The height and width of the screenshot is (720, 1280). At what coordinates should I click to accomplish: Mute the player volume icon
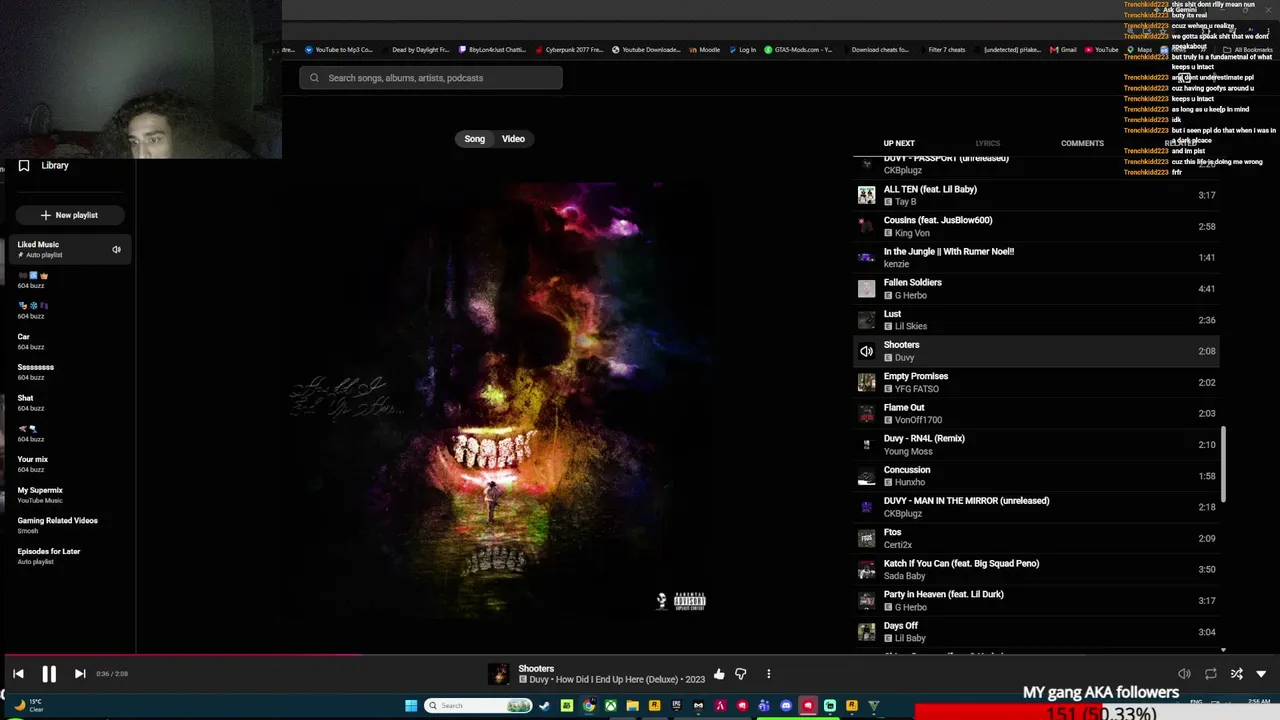[x=1184, y=674]
